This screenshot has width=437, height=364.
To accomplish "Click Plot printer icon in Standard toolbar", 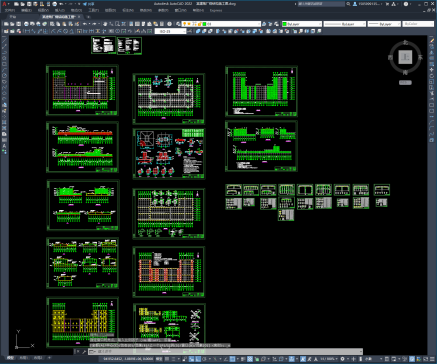I will pyautogui.click(x=26, y=24).
